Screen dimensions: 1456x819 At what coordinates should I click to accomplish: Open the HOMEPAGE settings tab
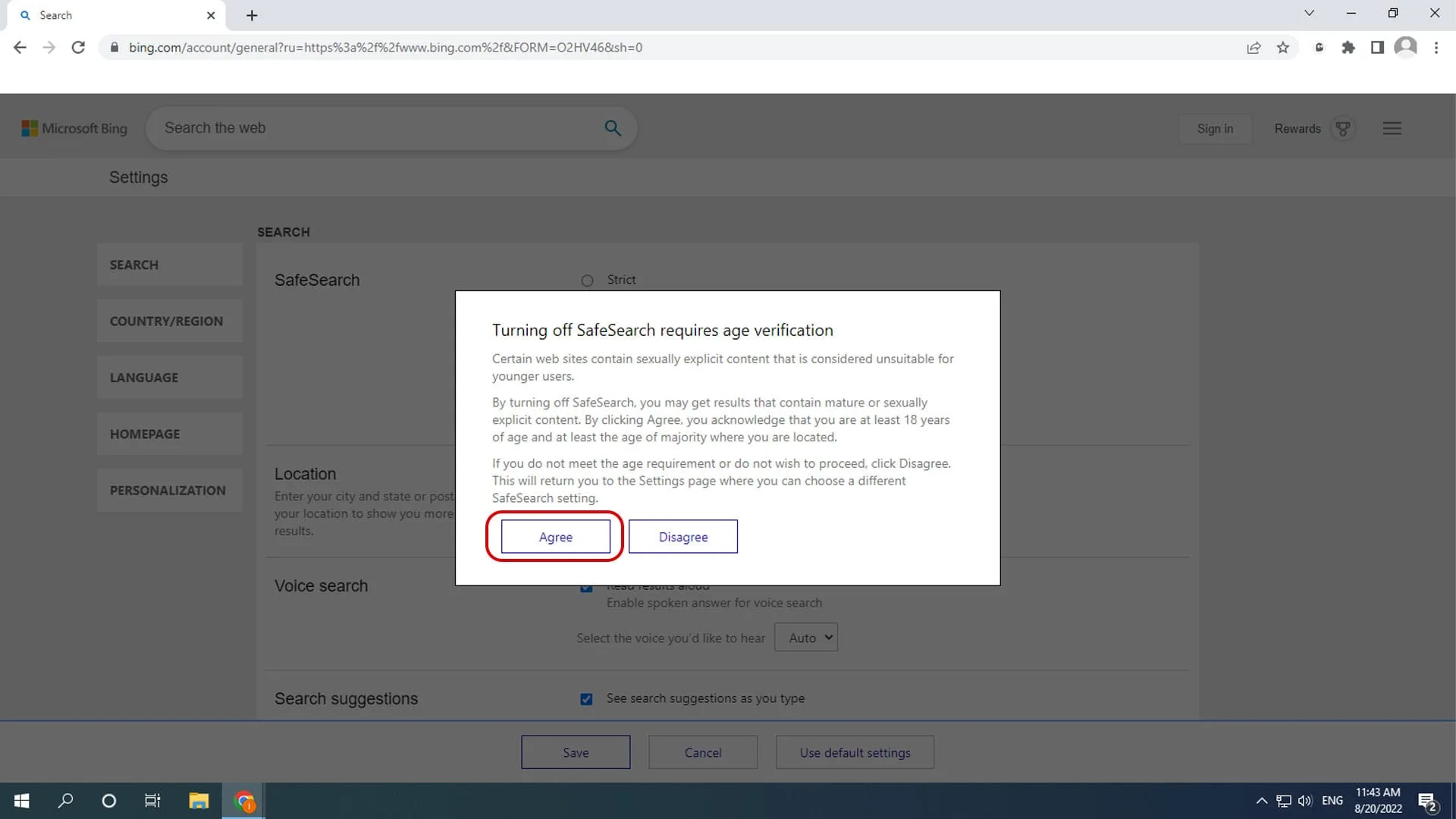pos(170,434)
